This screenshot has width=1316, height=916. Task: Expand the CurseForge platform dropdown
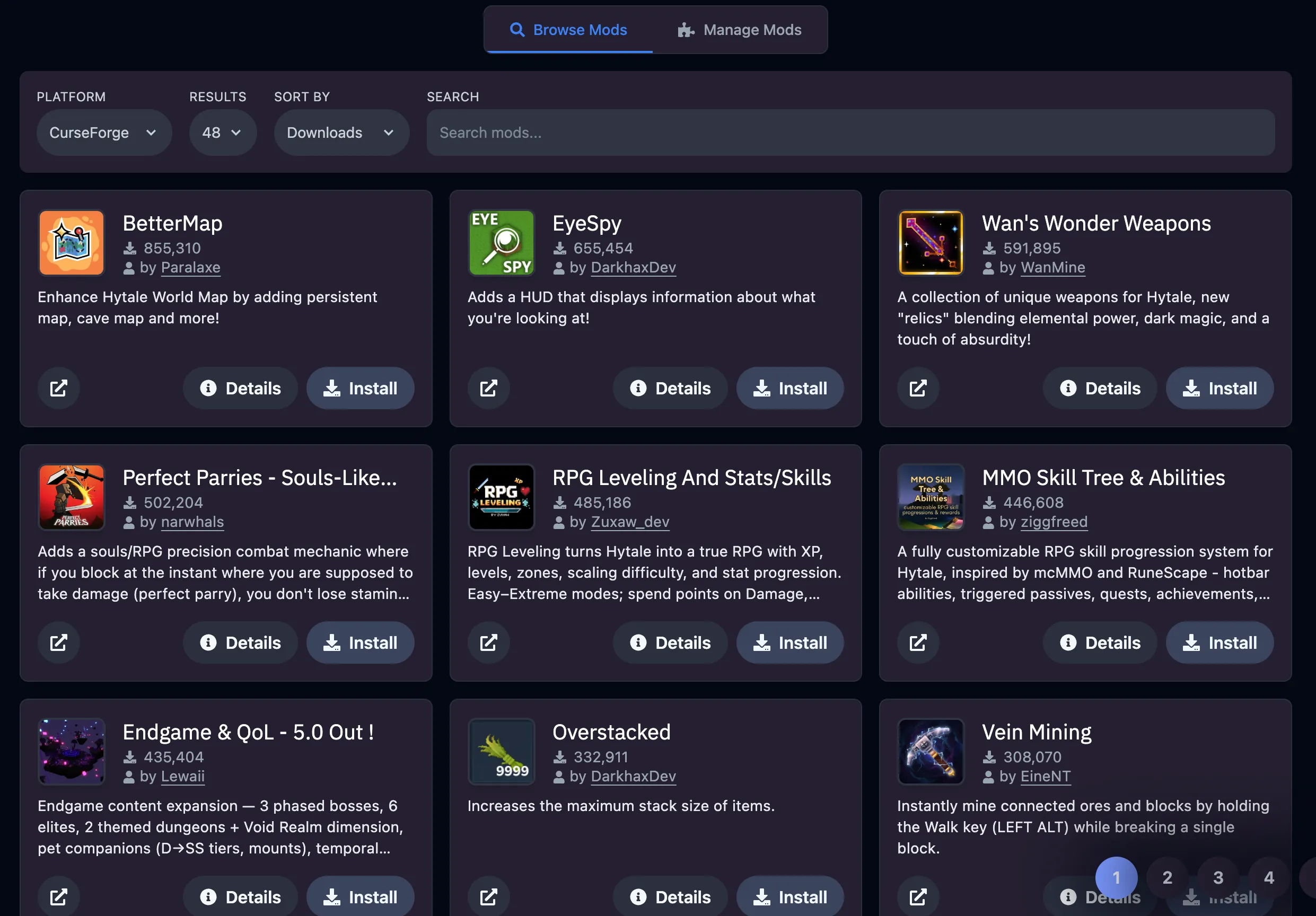click(104, 133)
